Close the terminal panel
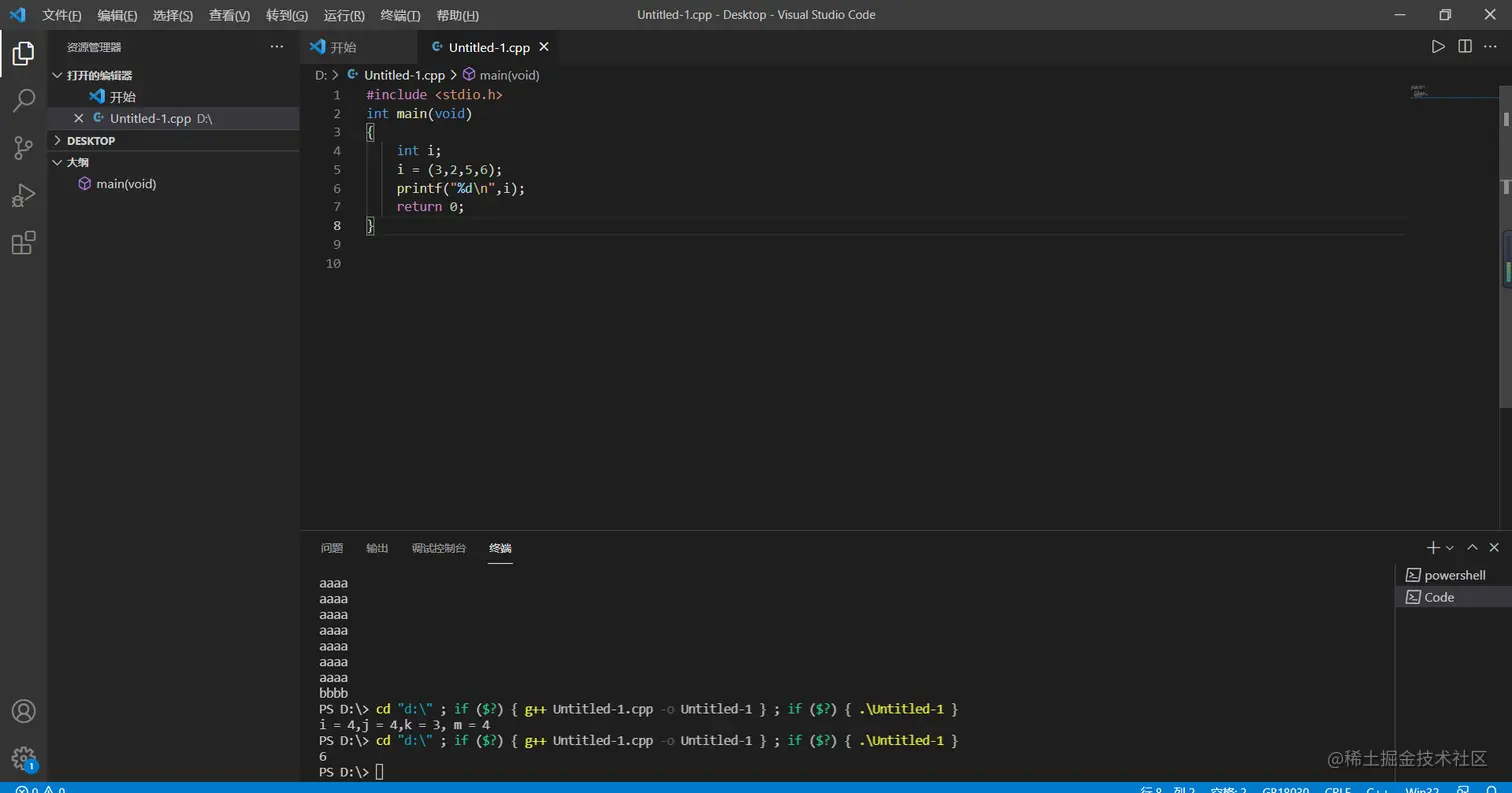 (x=1494, y=548)
